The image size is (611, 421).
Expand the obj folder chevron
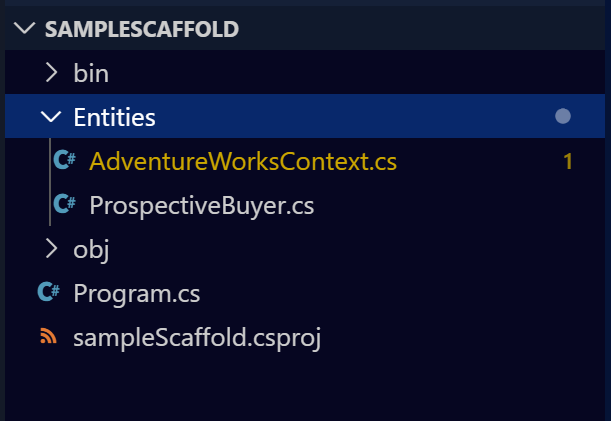click(x=51, y=249)
